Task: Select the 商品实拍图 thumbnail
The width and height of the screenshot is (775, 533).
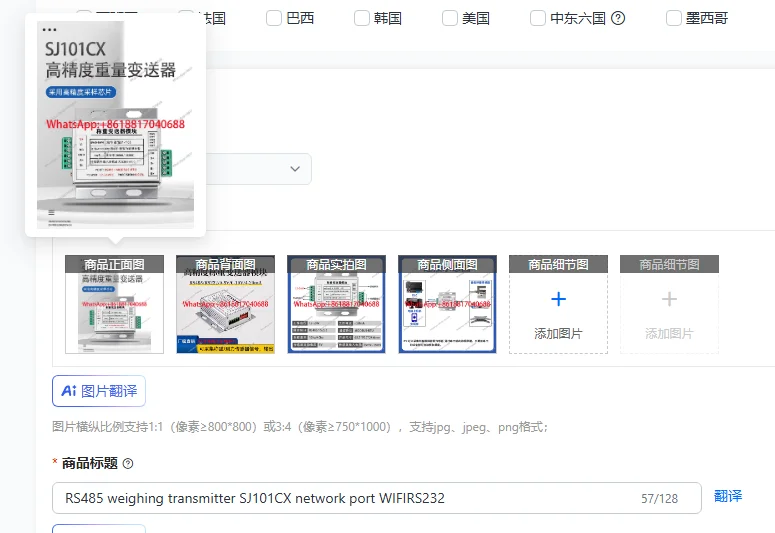Action: (336, 304)
